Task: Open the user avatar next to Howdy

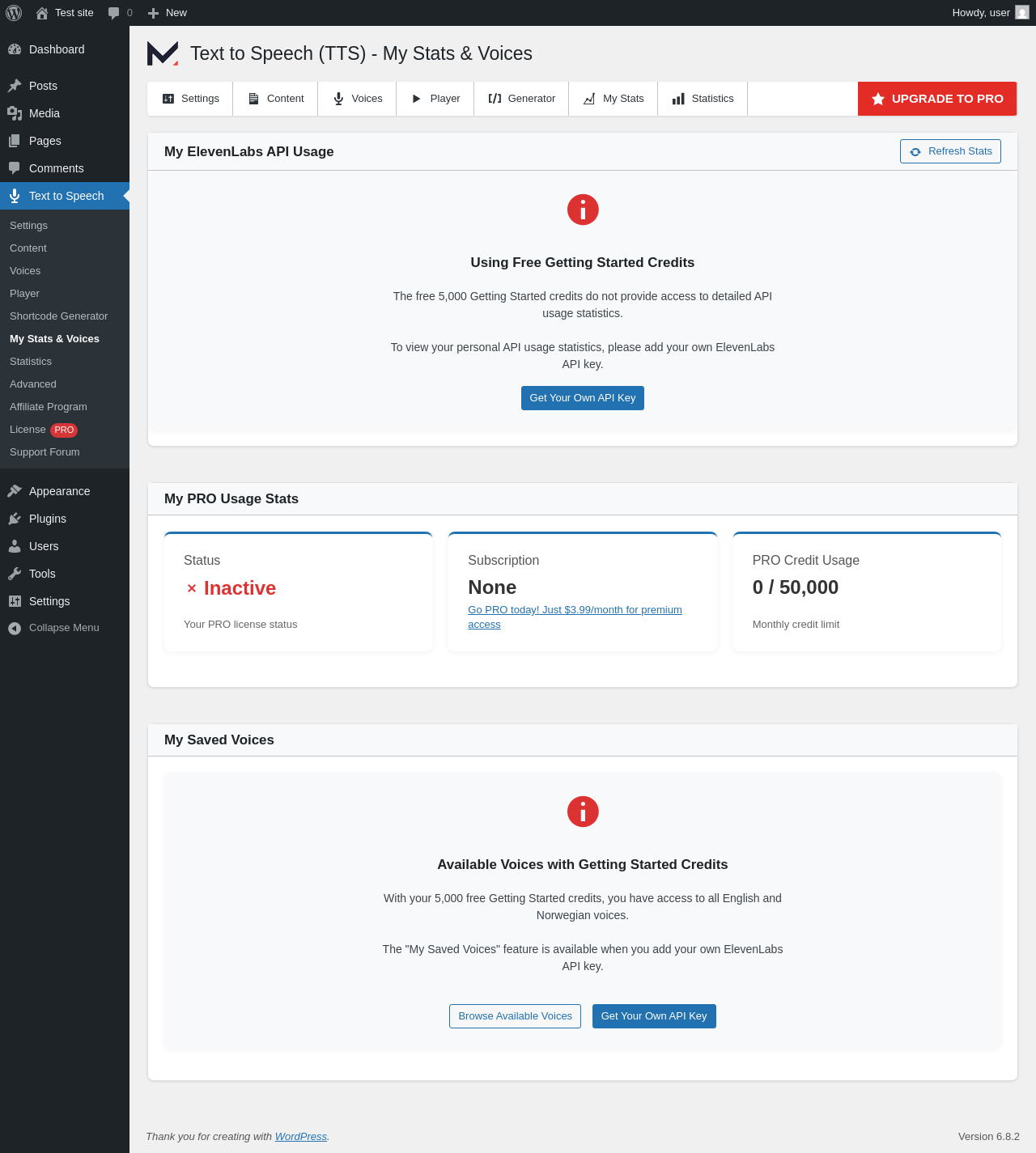Action: pyautogui.click(x=1022, y=13)
